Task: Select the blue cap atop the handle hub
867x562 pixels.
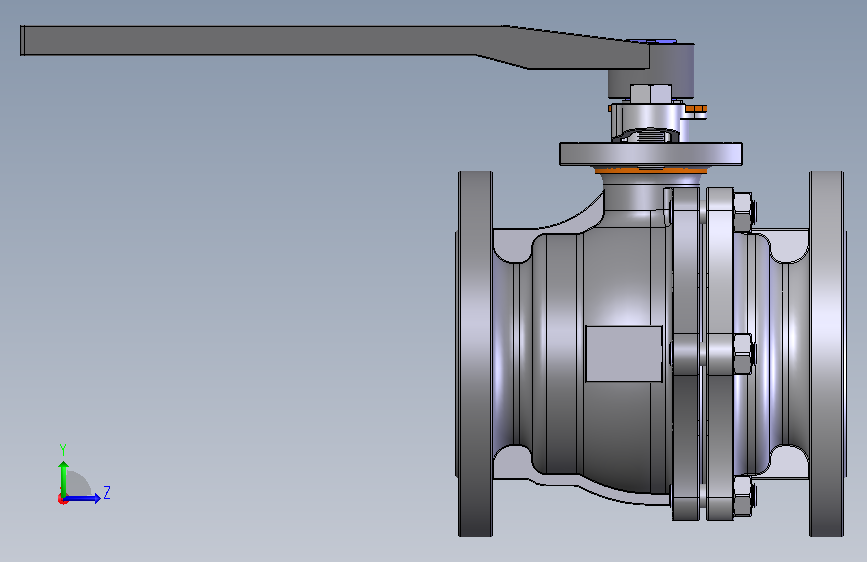Action: click(651, 41)
